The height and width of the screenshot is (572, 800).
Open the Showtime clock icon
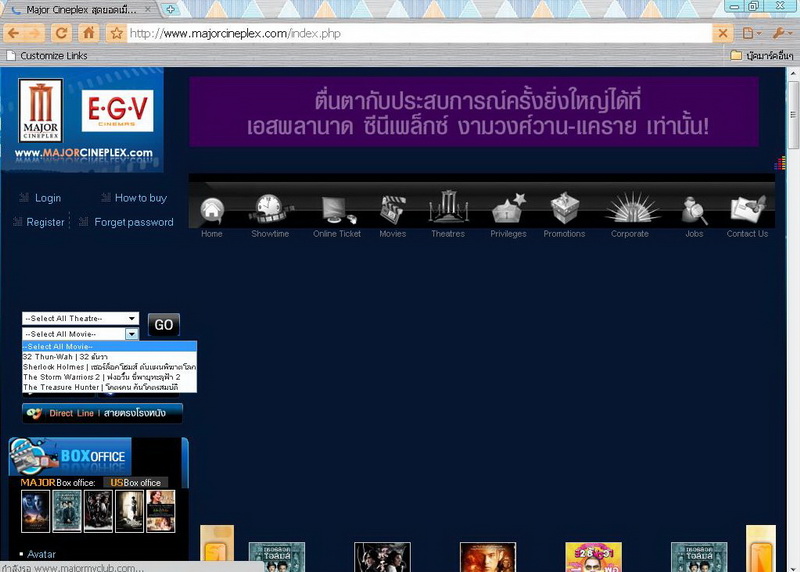pyautogui.click(x=270, y=209)
